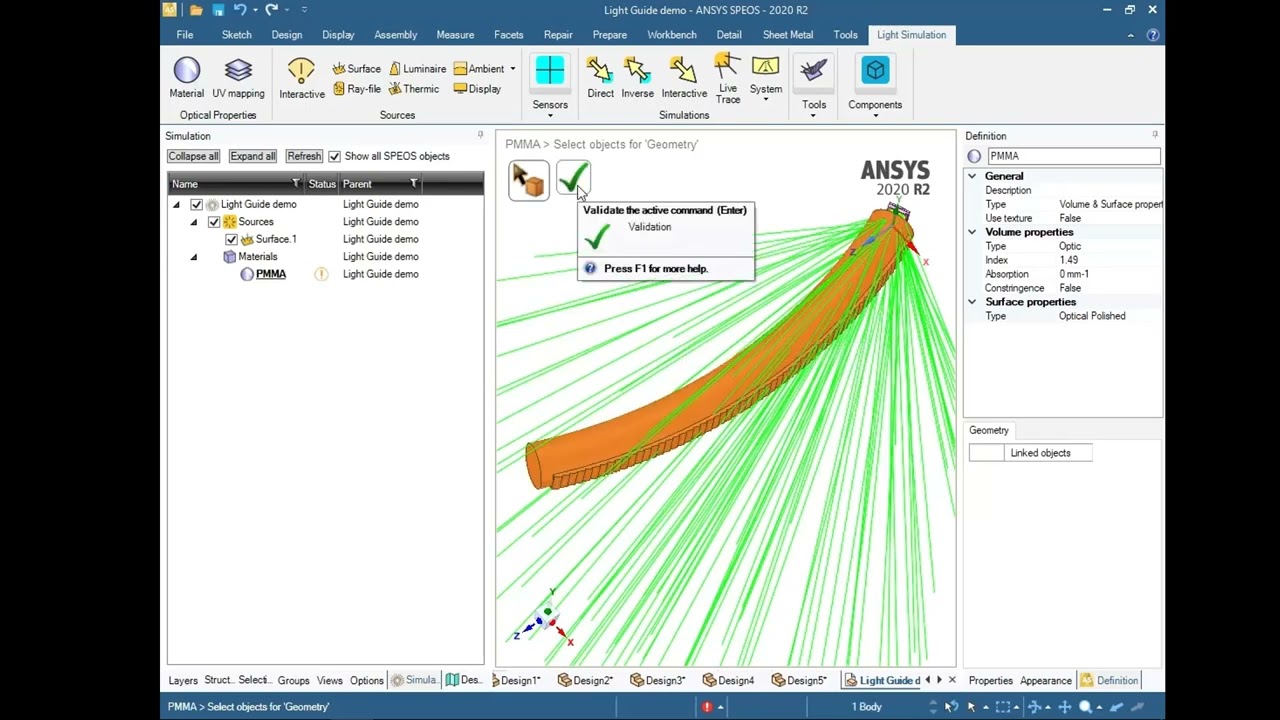This screenshot has height=720, width=1280.
Task: Toggle Show all SPEOS objects checkbox
Action: pyautogui.click(x=335, y=156)
